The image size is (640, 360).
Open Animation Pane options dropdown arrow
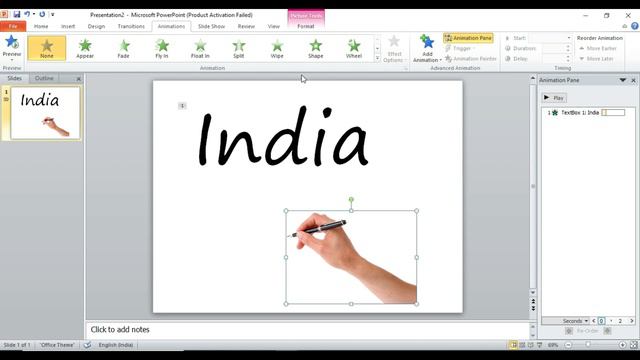[623, 80]
